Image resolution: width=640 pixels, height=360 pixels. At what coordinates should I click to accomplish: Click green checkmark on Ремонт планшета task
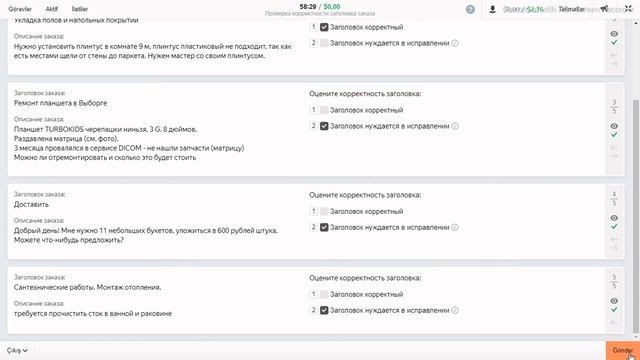[614, 135]
